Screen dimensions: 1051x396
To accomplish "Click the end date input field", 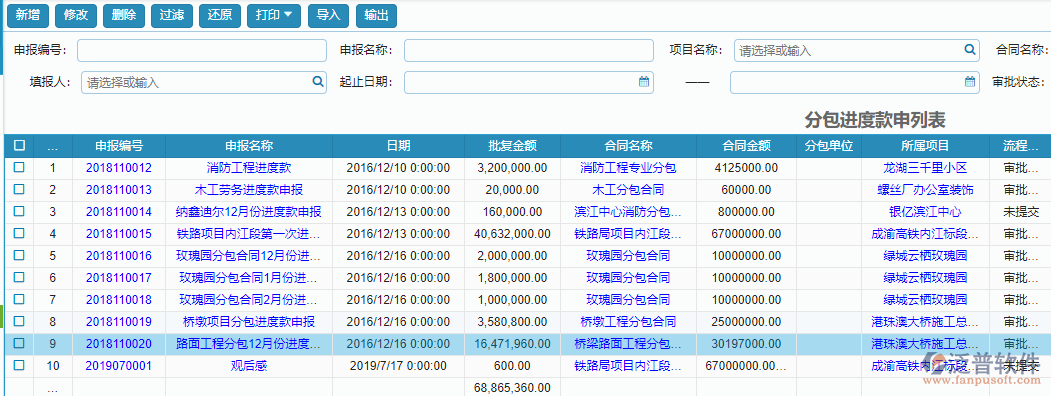I will (855, 82).
